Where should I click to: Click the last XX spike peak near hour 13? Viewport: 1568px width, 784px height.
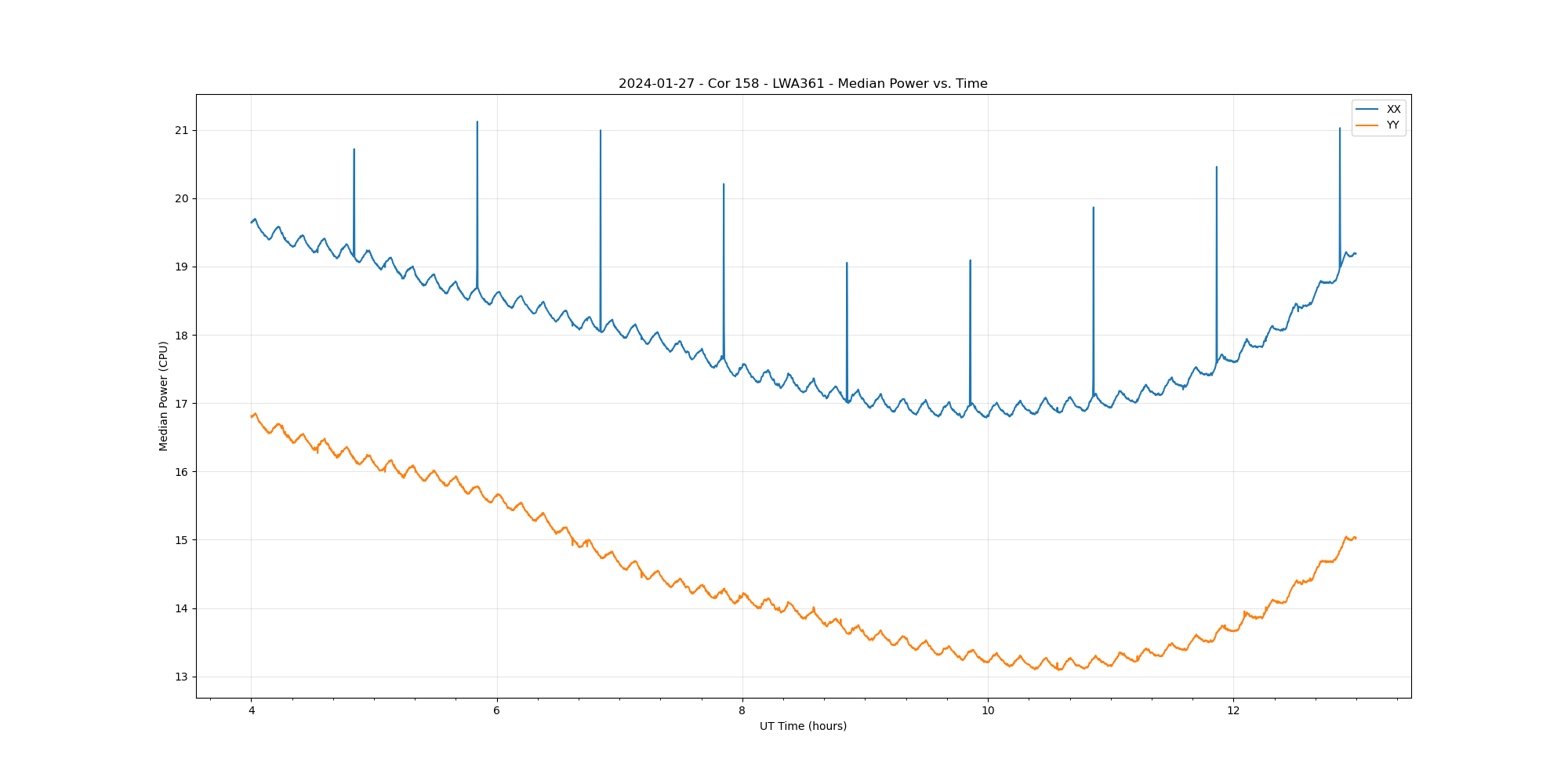pyautogui.click(x=1339, y=129)
